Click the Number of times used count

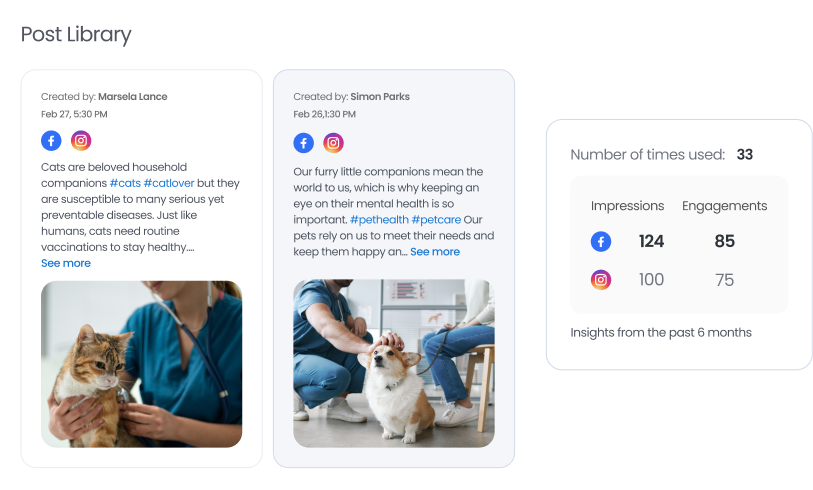pyautogui.click(x=745, y=155)
